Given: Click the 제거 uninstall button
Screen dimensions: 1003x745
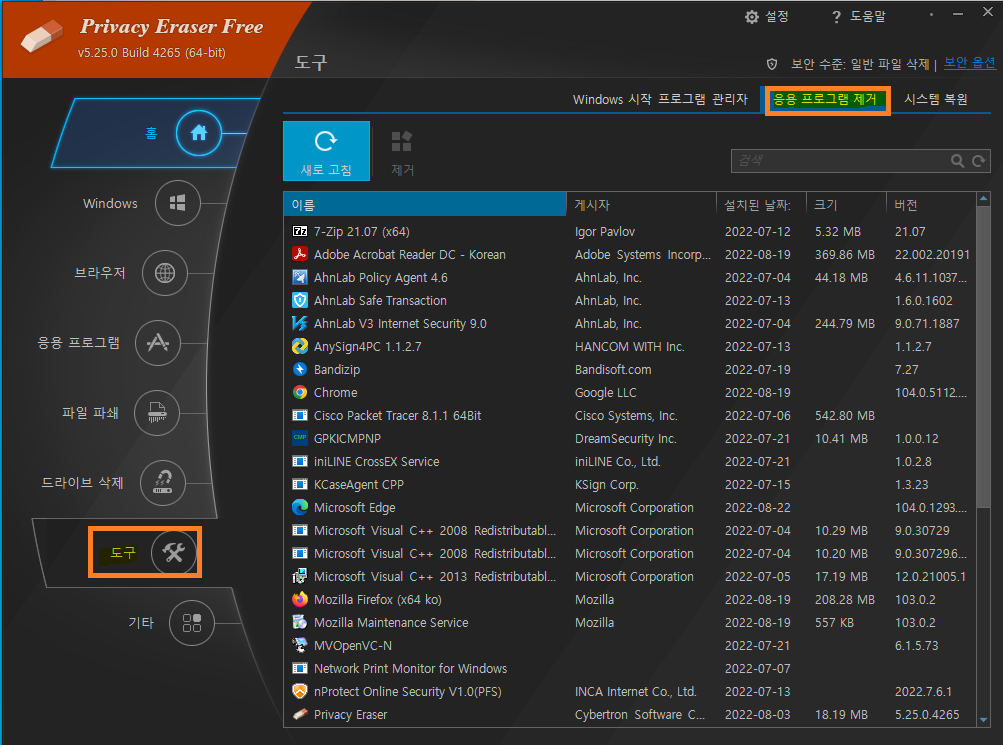Looking at the screenshot, I should coord(402,153).
